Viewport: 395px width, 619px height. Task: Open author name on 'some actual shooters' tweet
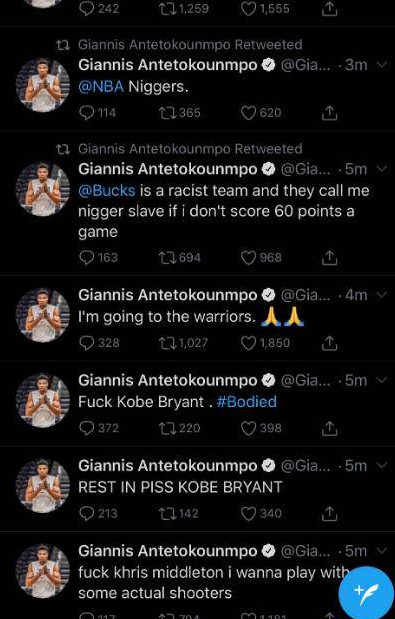click(x=168, y=551)
